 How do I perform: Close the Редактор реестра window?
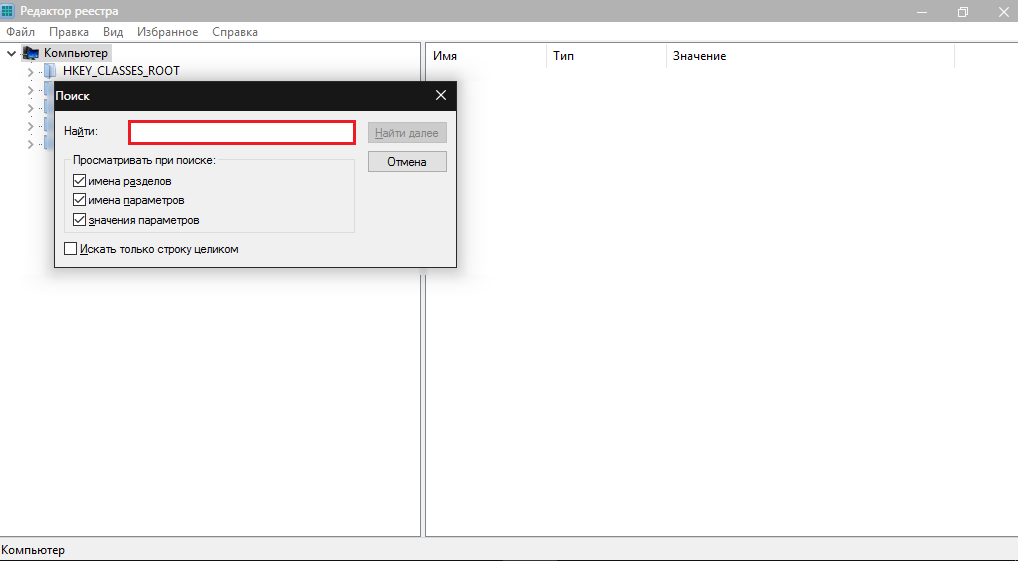tap(1003, 12)
